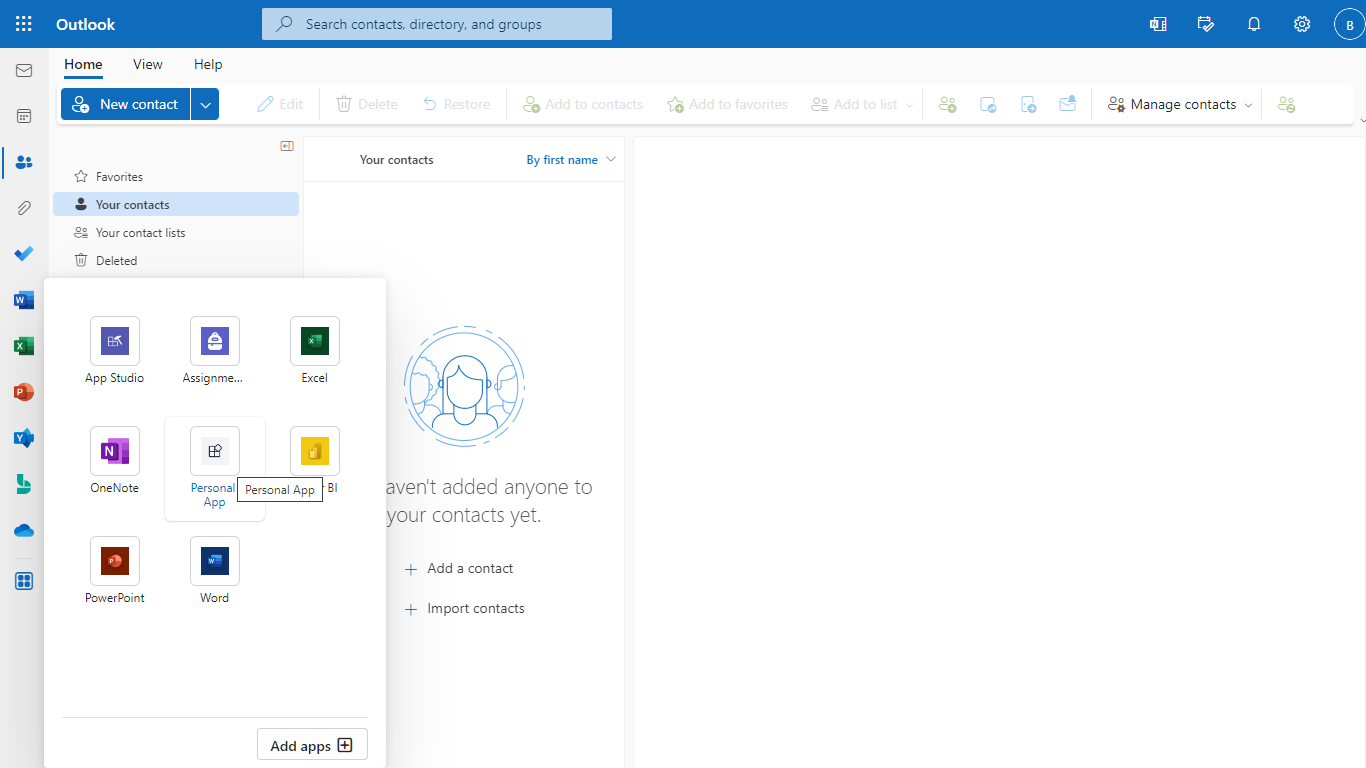Open App Studio in apps flyout
Screen dimensions: 1366x768
point(115,351)
